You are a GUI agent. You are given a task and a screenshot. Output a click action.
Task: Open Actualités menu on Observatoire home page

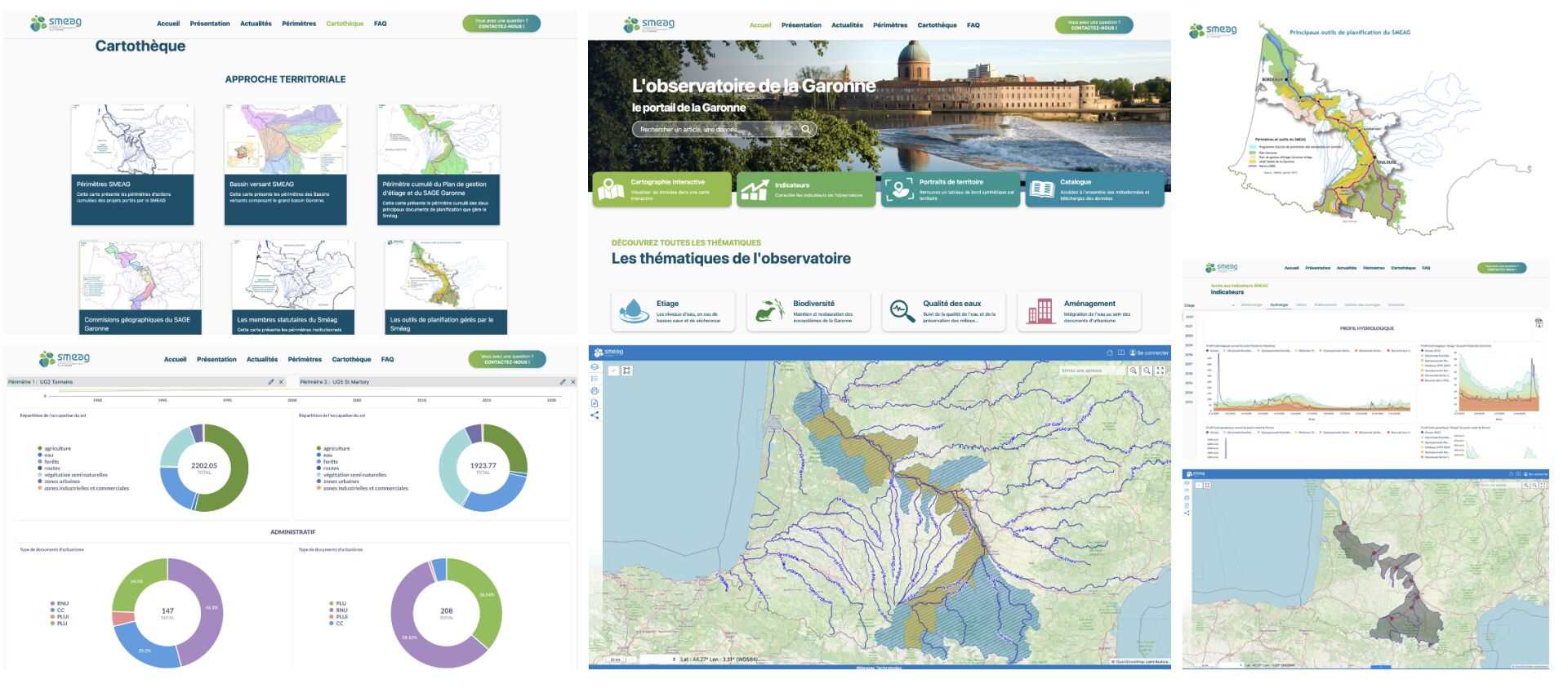(x=847, y=25)
